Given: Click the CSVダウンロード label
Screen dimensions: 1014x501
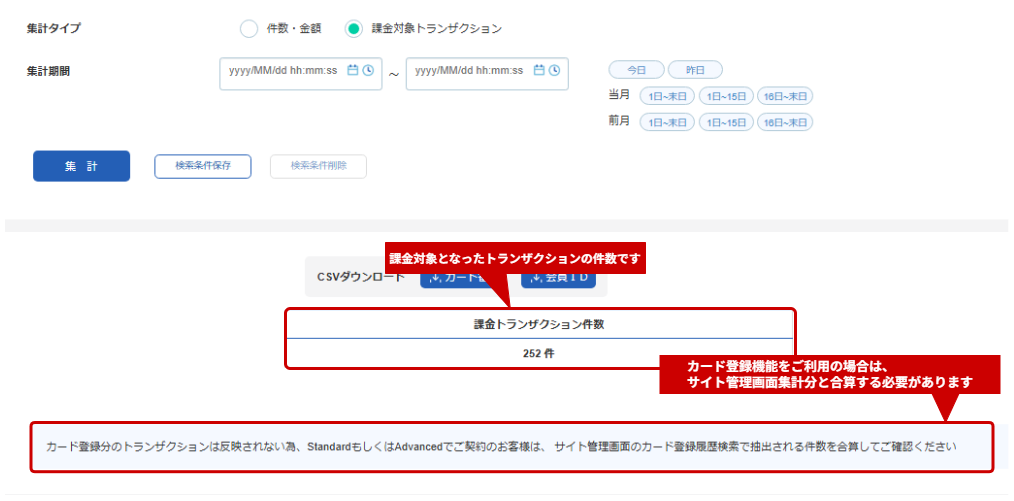Looking at the screenshot, I should click(x=361, y=277).
